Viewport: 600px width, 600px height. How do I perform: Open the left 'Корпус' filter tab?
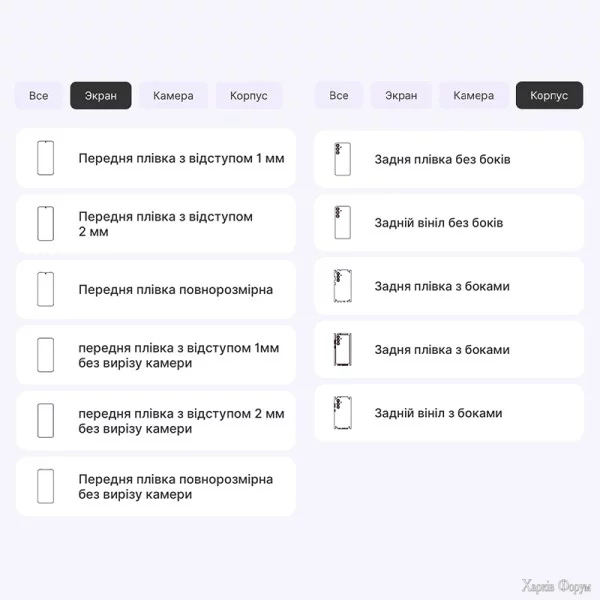click(x=249, y=96)
